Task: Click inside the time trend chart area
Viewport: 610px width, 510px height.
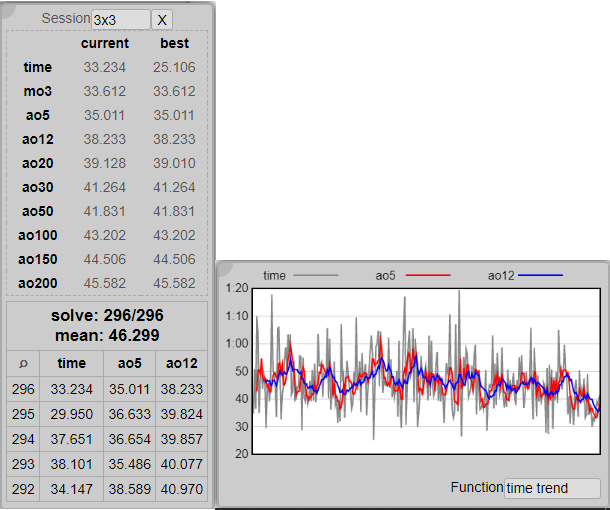Action: coord(426,371)
